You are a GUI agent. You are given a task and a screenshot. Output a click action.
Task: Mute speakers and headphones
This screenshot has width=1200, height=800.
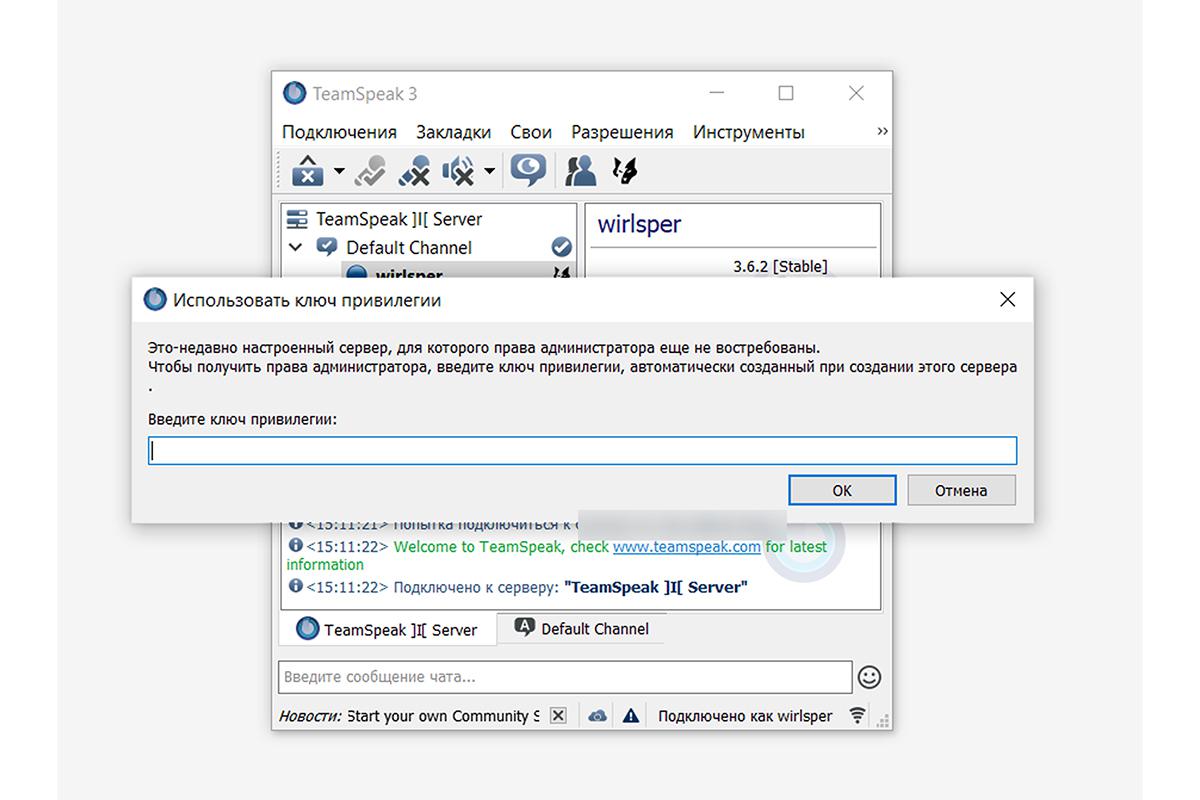tap(460, 170)
